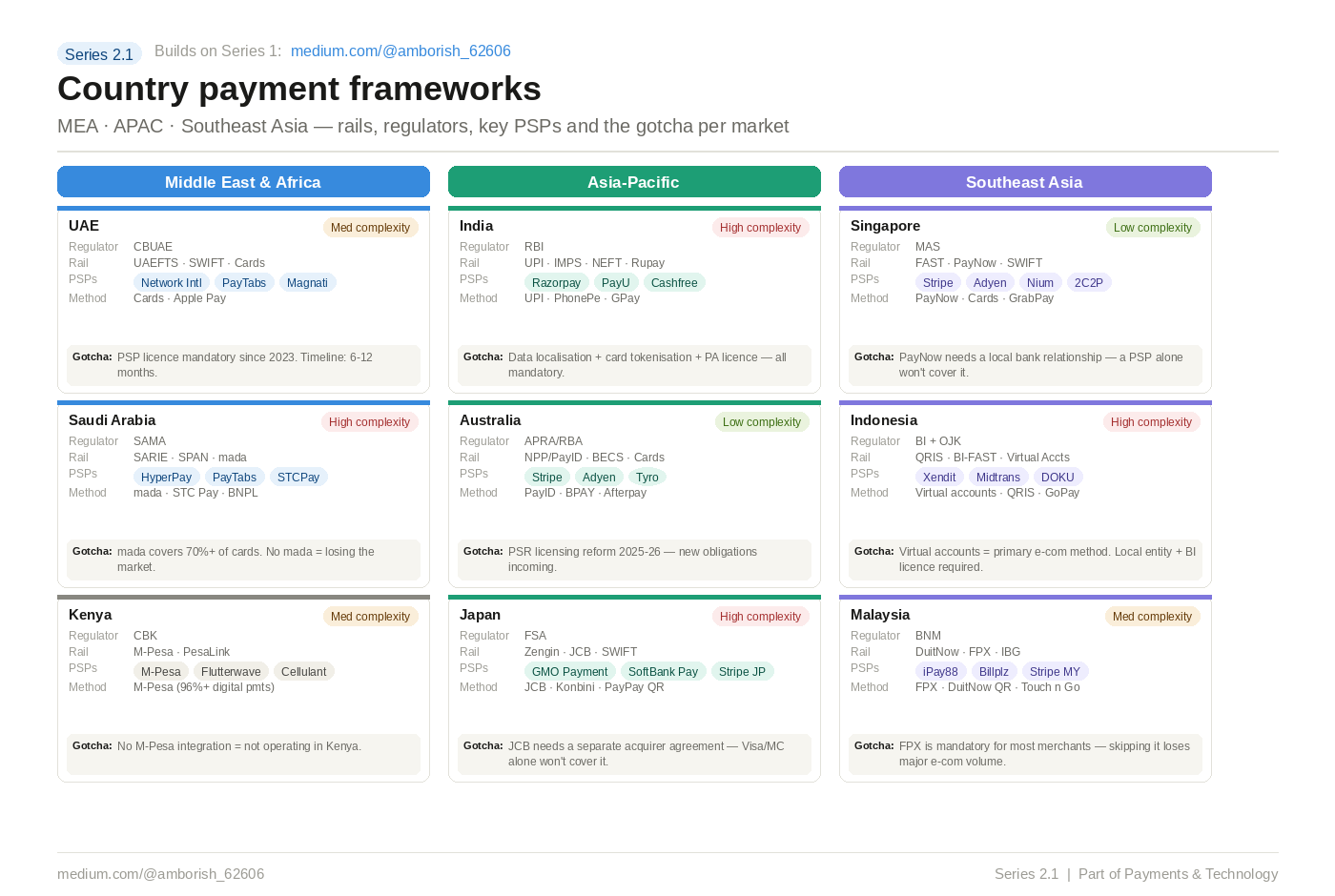
Task: Click the STCPay PSP tag
Action: click(298, 478)
